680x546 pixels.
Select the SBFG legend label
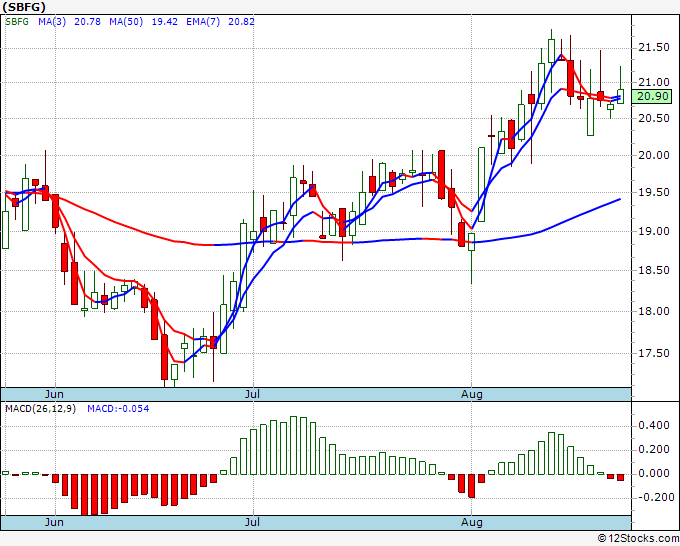tap(17, 22)
